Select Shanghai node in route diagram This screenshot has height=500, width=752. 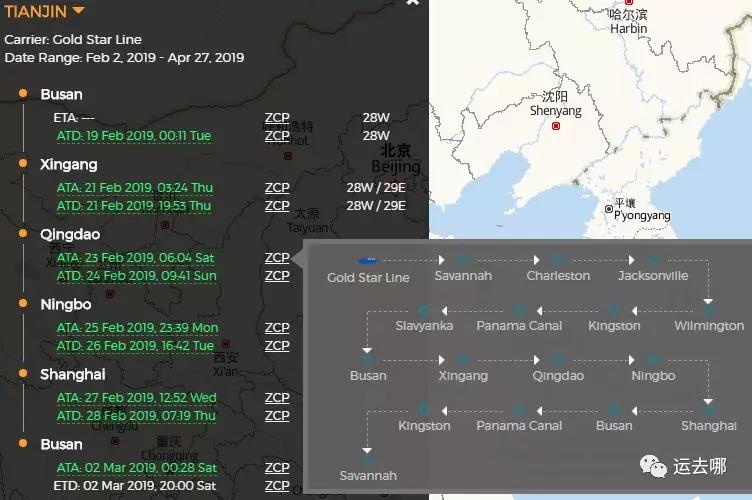coord(708,411)
